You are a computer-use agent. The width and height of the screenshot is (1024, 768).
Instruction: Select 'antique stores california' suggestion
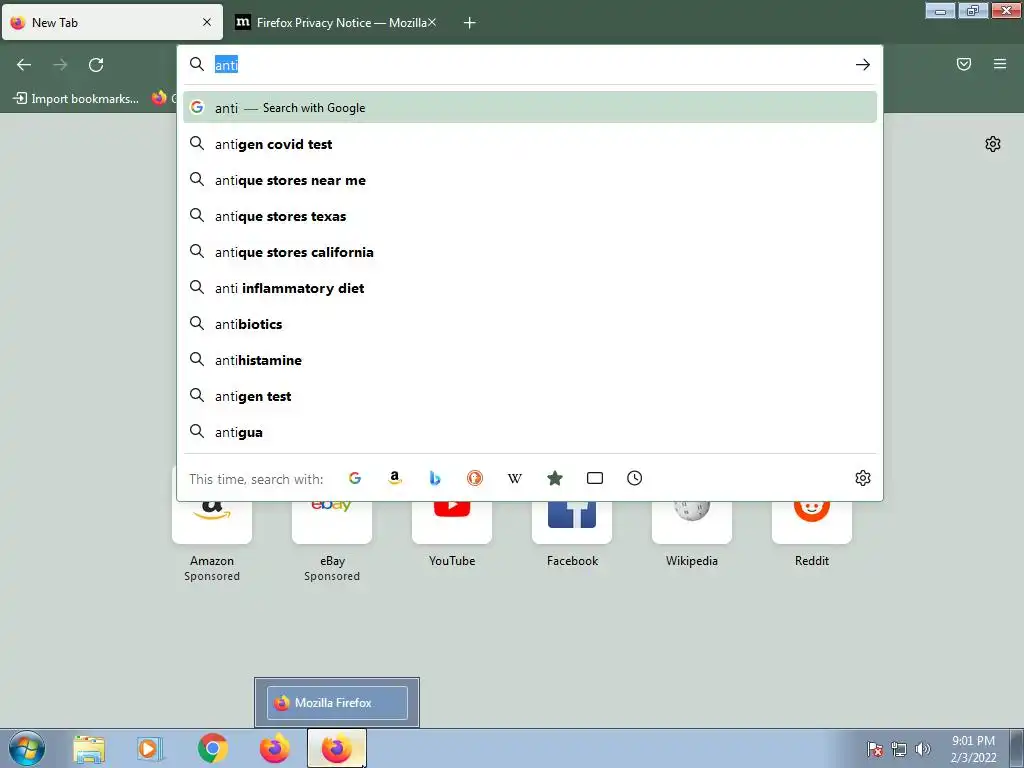click(530, 251)
